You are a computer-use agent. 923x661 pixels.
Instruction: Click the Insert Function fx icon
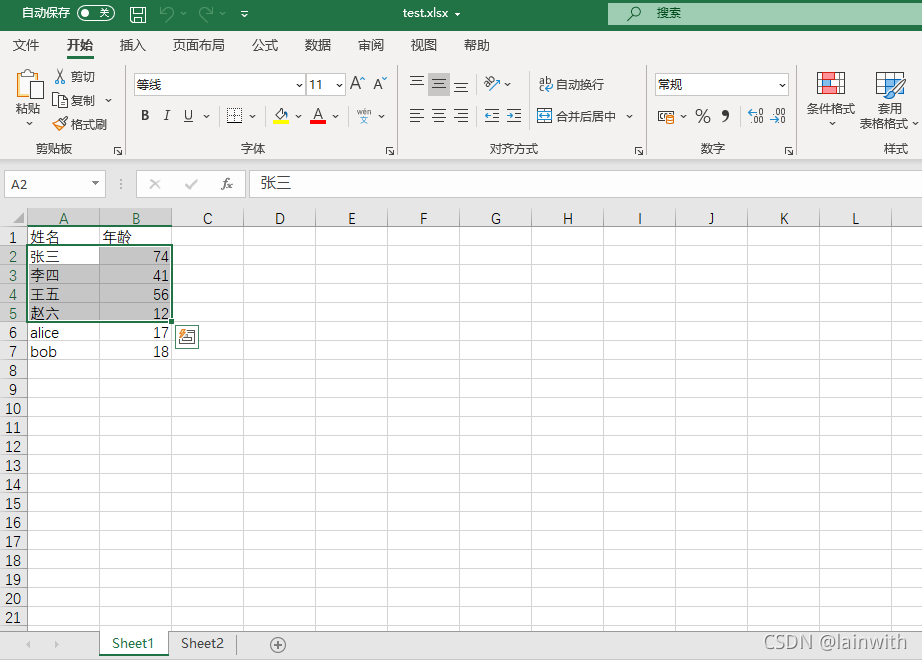point(227,184)
